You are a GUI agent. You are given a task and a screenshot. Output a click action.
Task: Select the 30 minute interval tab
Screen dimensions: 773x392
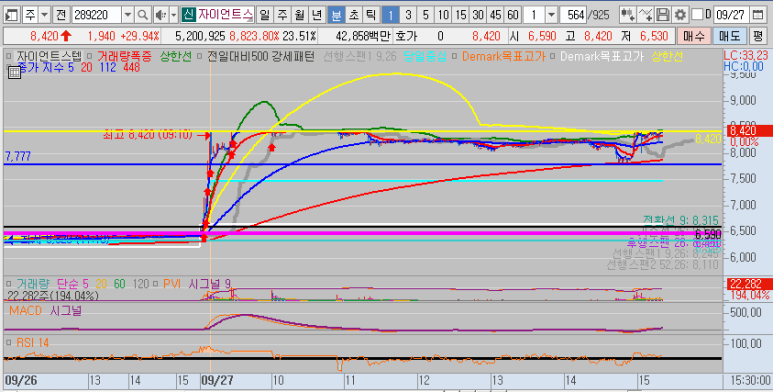(x=478, y=15)
